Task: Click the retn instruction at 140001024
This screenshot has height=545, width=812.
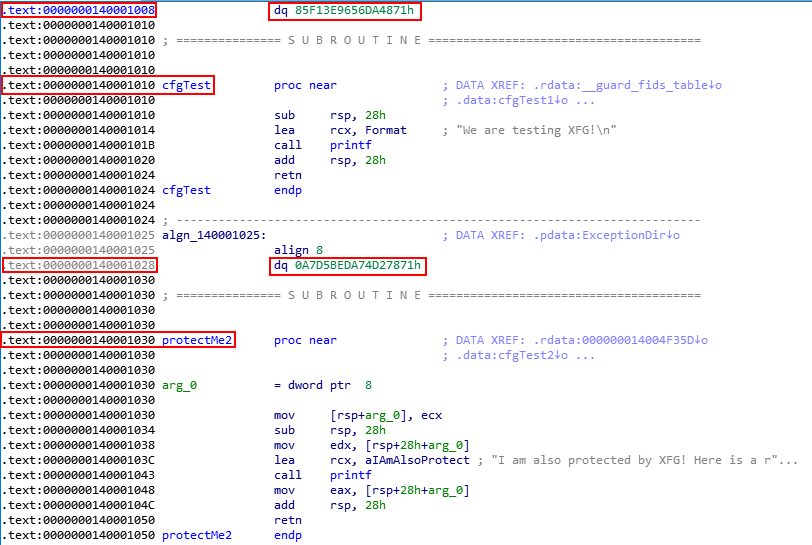Action: click(x=288, y=175)
